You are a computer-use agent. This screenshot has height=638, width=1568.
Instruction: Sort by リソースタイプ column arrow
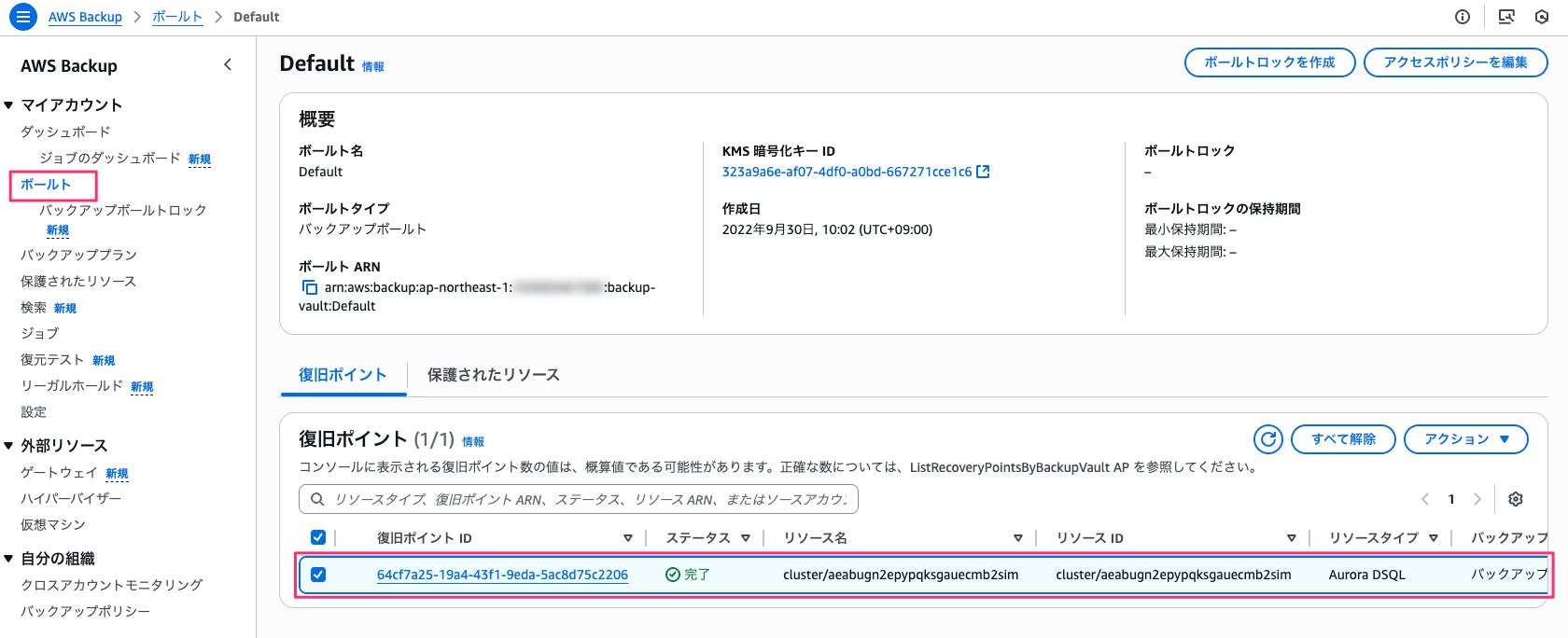tap(1433, 538)
